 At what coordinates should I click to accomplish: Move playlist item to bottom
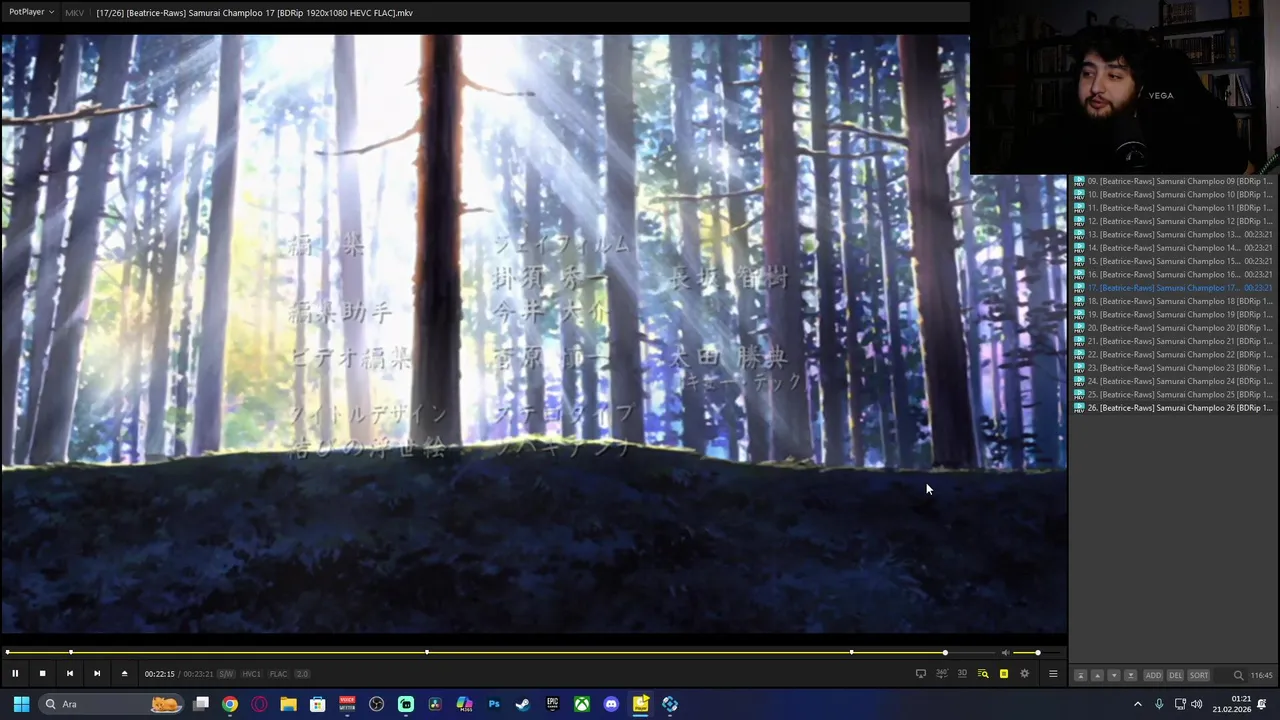click(x=1131, y=676)
